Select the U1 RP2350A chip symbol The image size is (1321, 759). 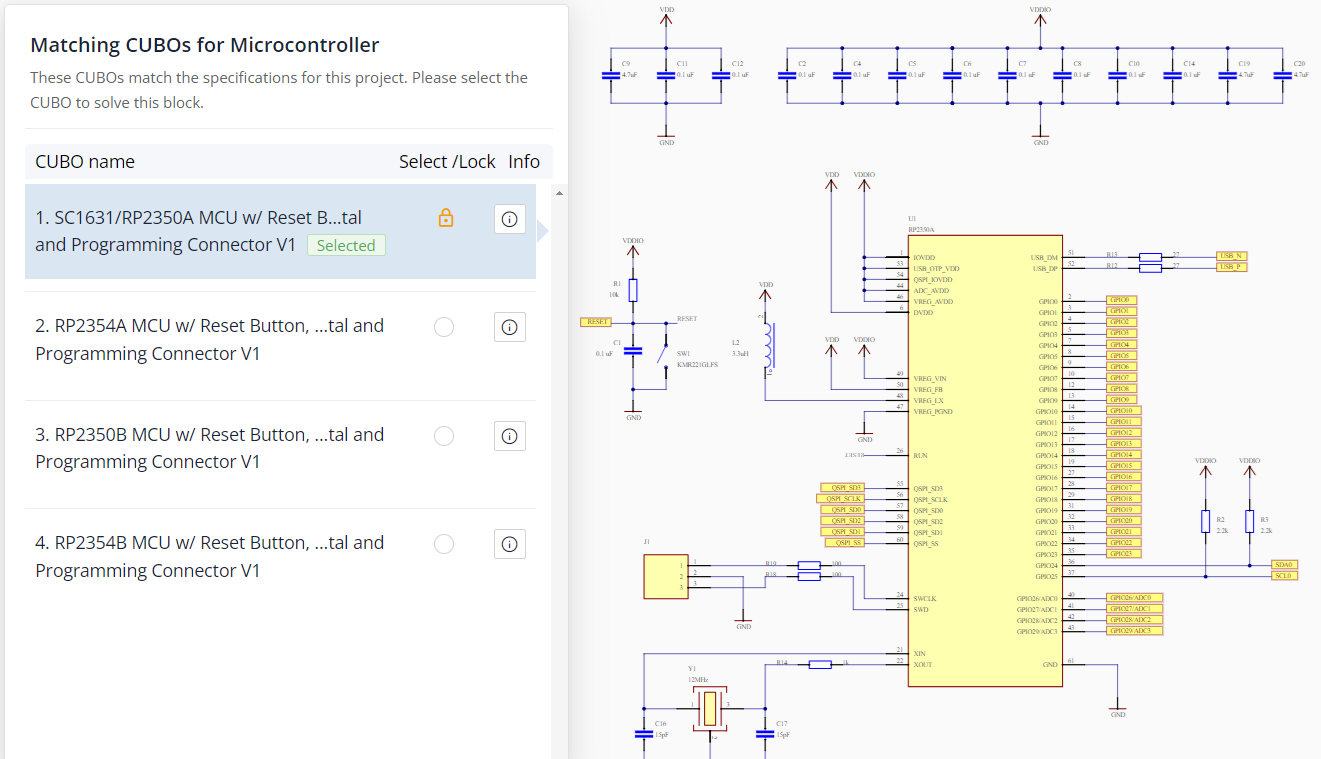click(985, 460)
